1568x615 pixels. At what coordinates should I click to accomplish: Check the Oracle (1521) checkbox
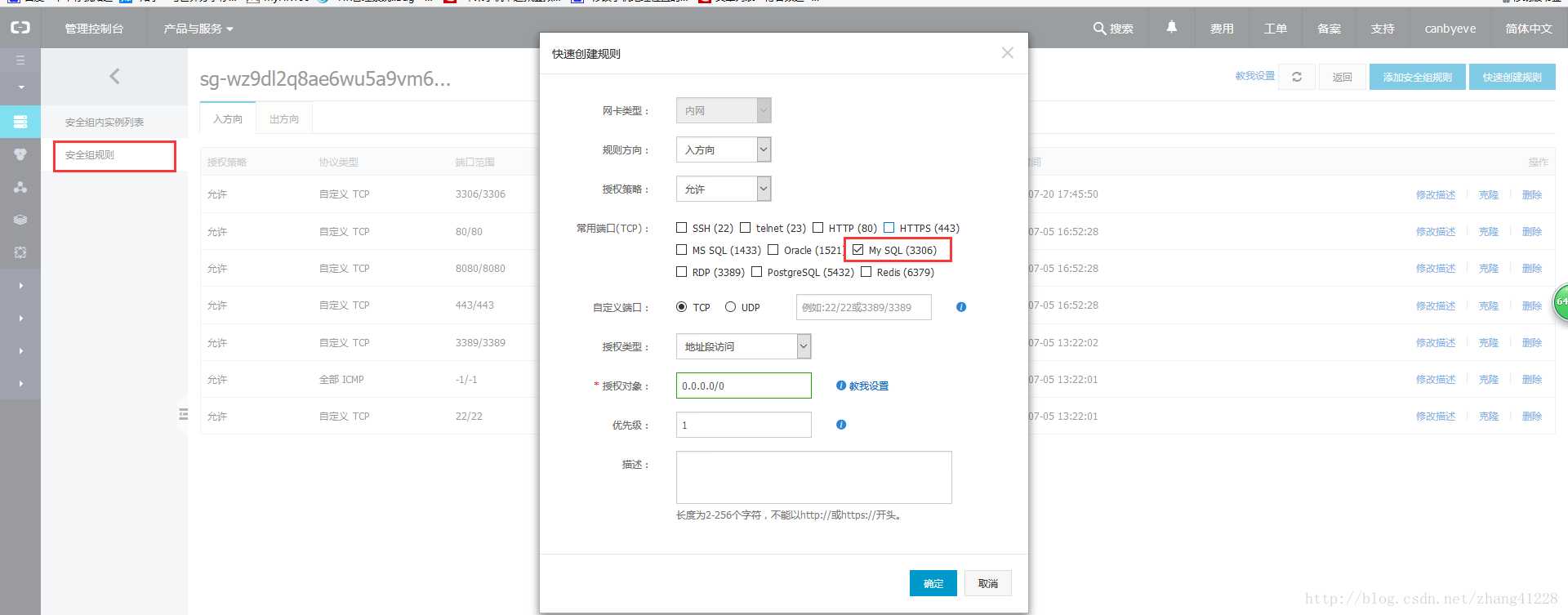coord(773,250)
